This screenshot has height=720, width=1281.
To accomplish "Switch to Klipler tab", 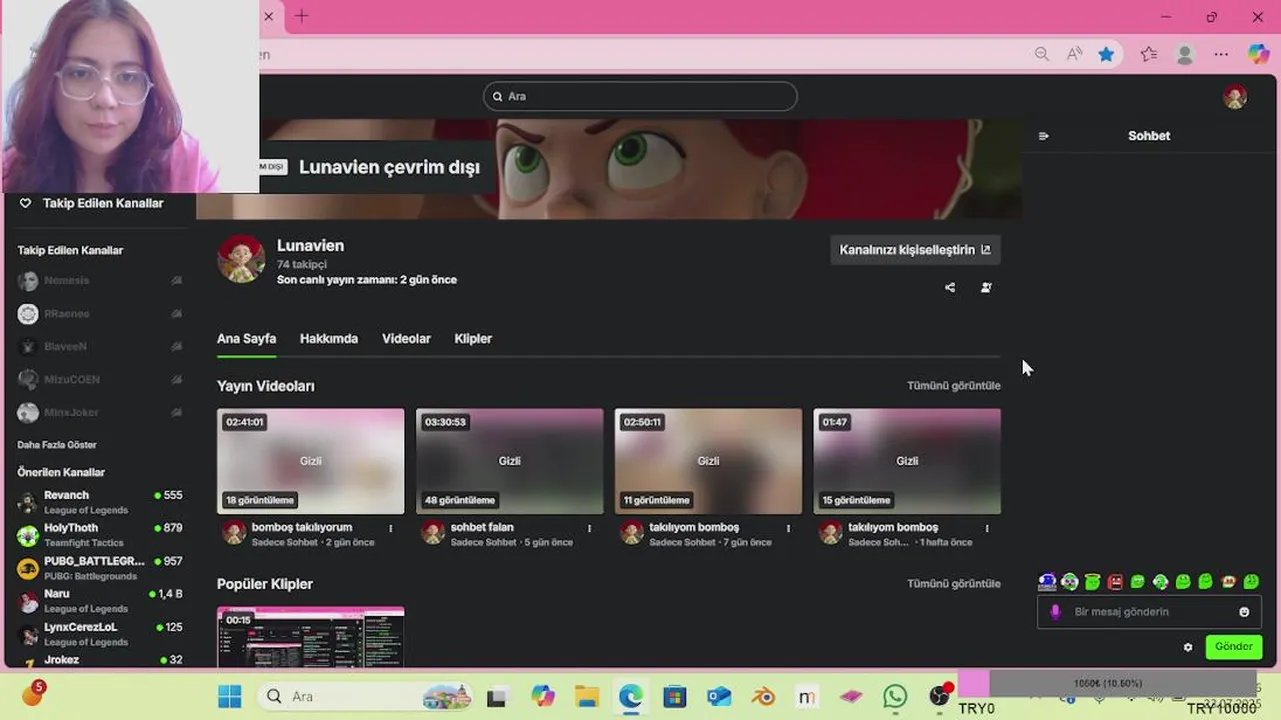I will pos(473,339).
